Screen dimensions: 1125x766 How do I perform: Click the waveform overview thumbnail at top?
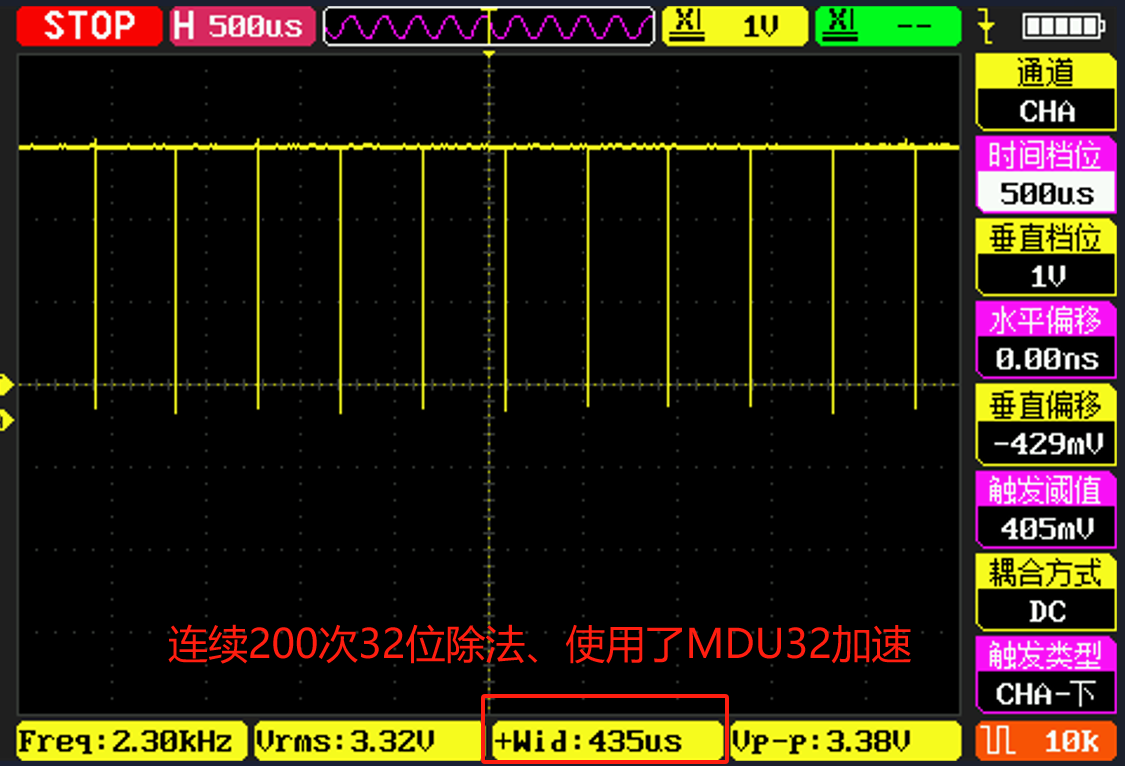[x=489, y=27]
